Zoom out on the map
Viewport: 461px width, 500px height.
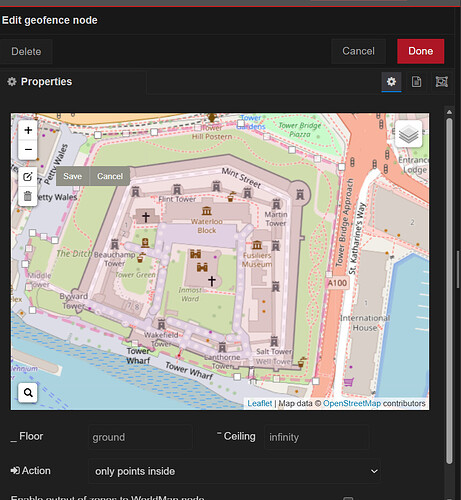28,149
